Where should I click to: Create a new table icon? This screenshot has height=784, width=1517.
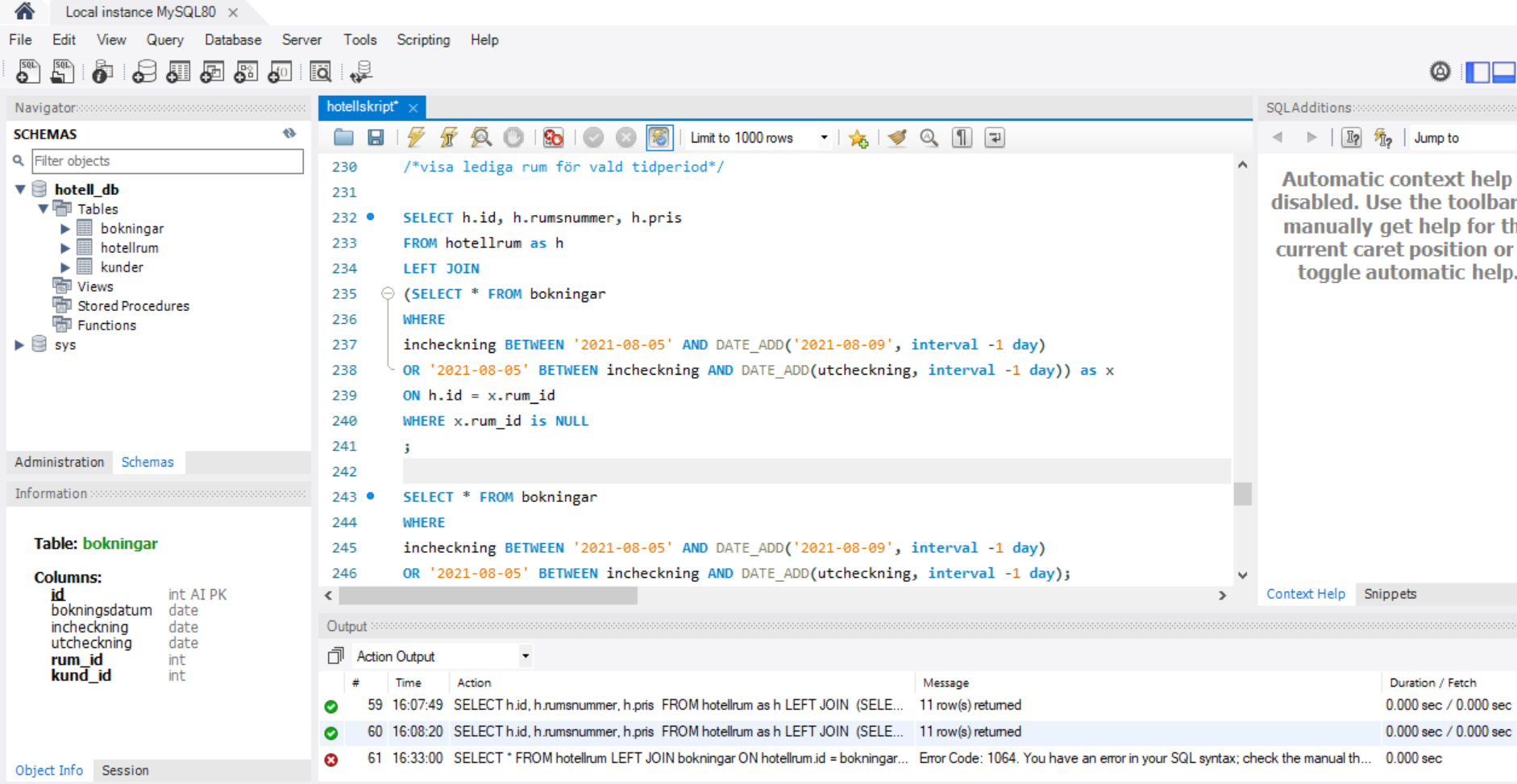178,72
